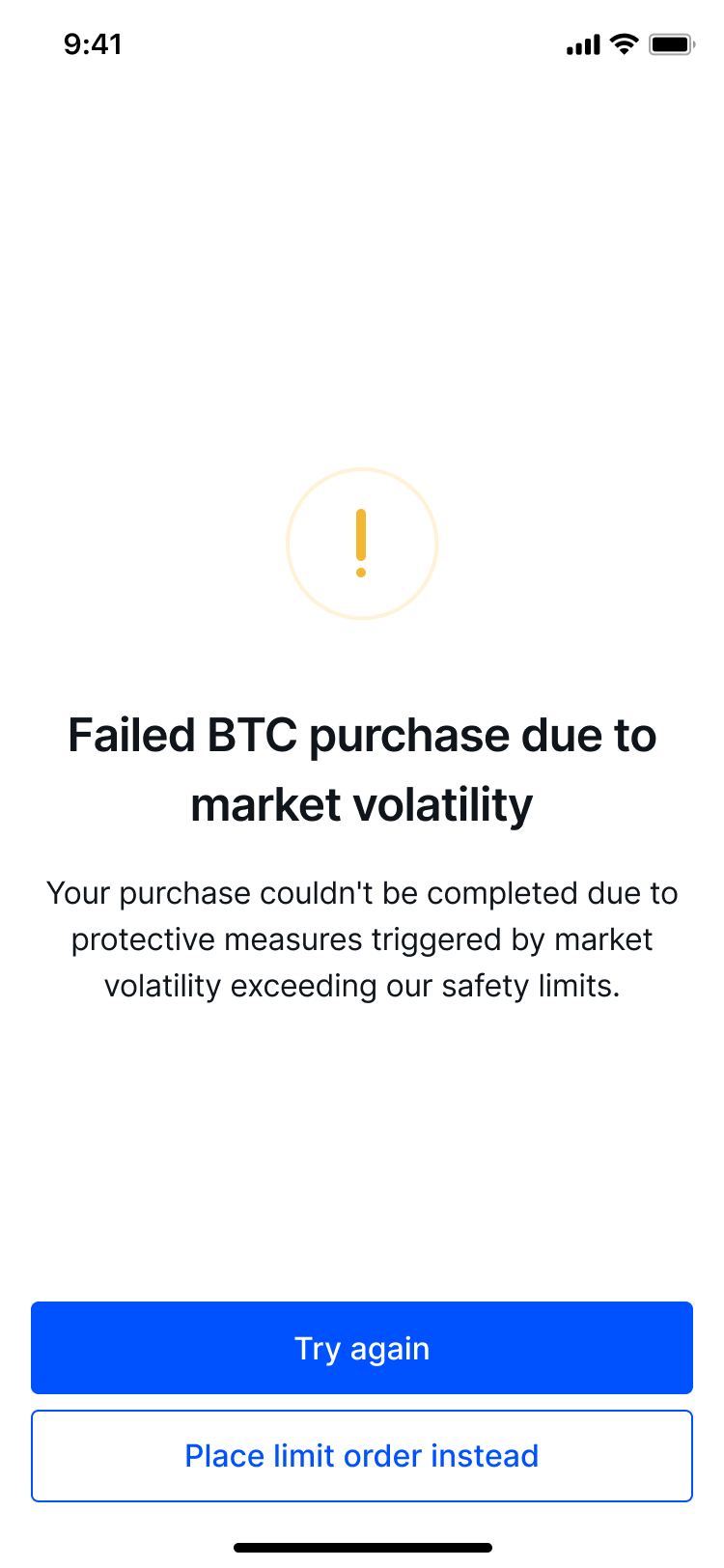
Task: Tap the word 'BTC' in the heading
Action: coord(253,737)
